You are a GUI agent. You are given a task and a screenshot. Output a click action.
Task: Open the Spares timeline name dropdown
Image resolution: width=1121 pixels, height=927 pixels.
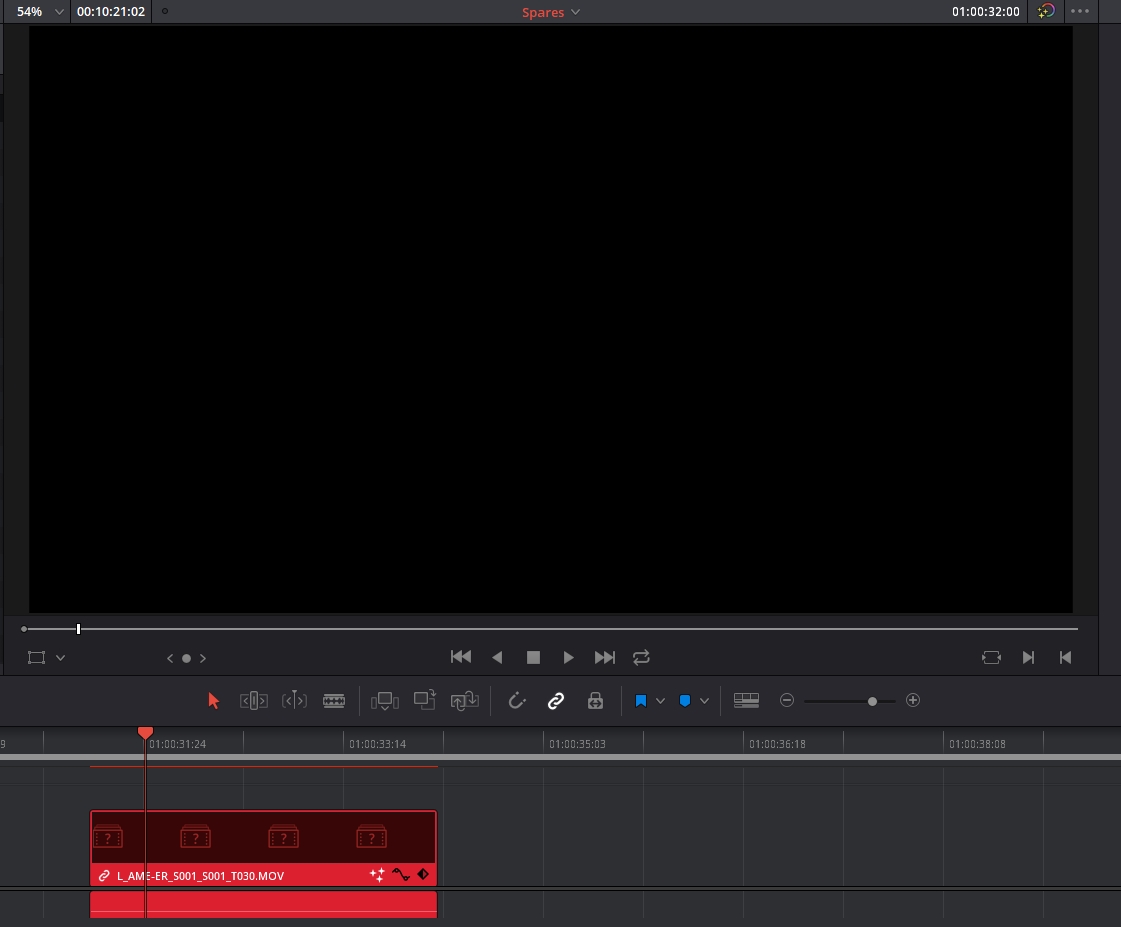pos(550,12)
